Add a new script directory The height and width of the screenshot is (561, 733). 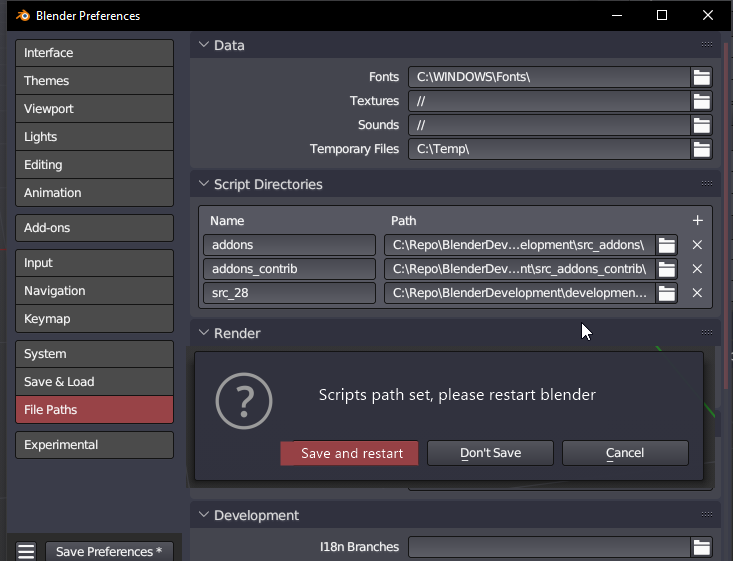tap(697, 220)
